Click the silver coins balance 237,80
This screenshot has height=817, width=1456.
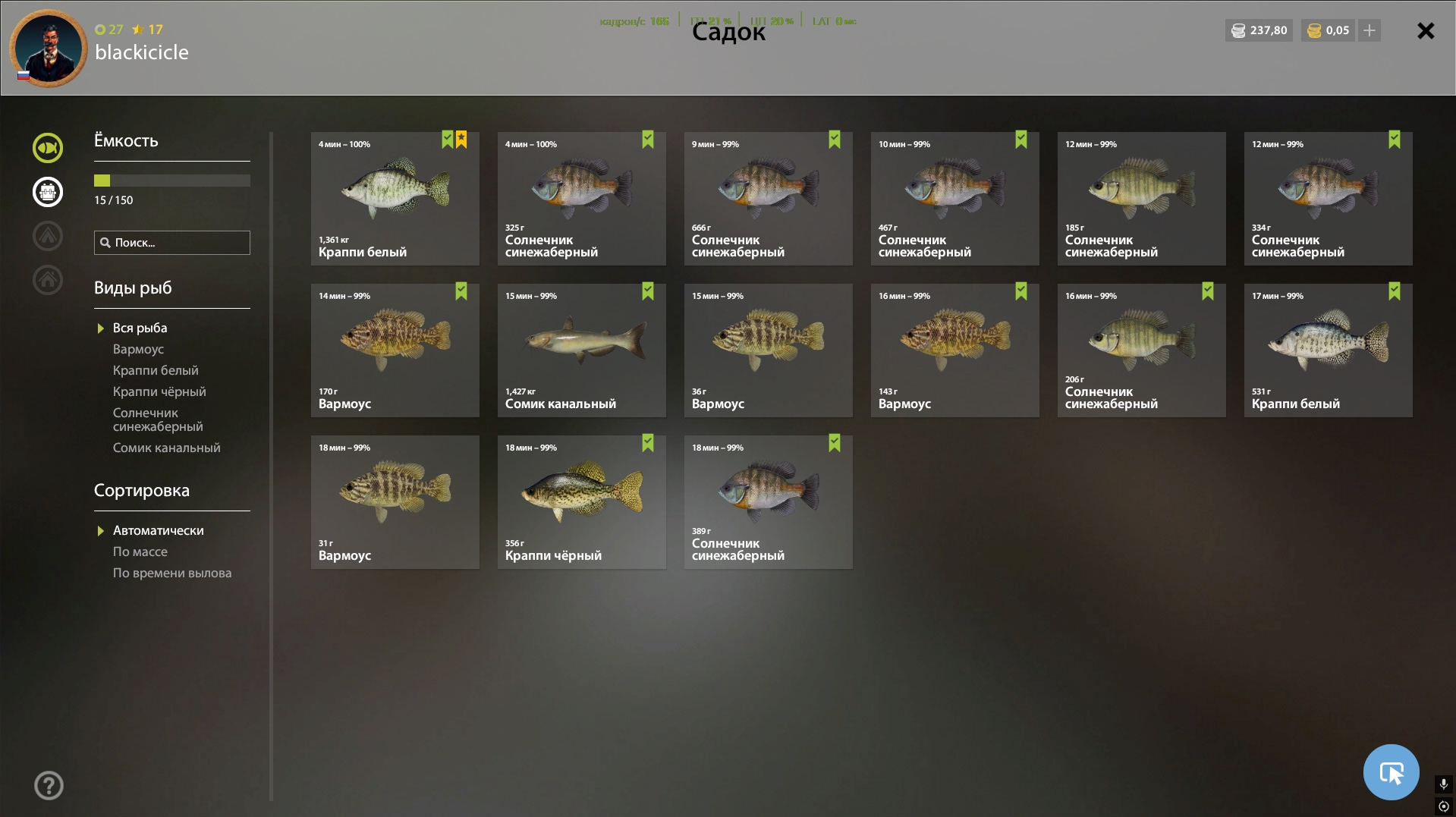click(1259, 30)
